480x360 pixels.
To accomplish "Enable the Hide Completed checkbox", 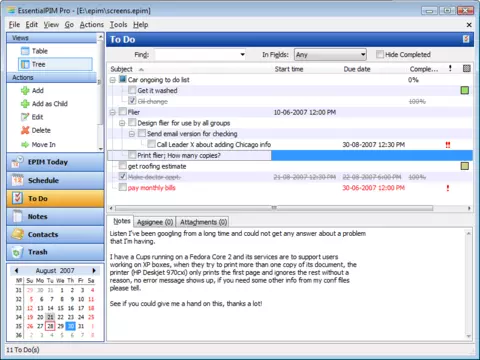I will [380, 54].
